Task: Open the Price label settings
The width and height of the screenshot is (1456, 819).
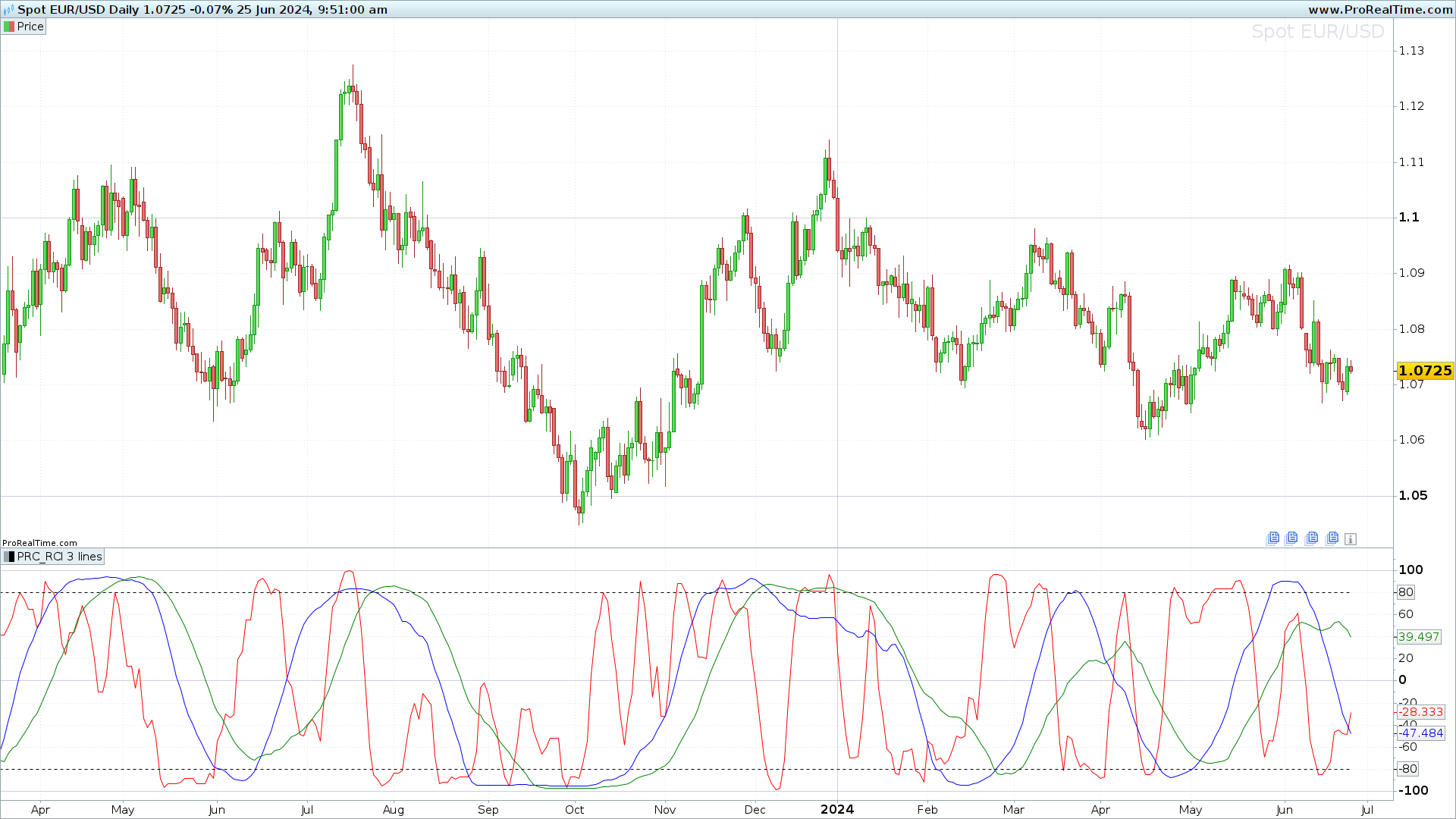Action: (30, 27)
